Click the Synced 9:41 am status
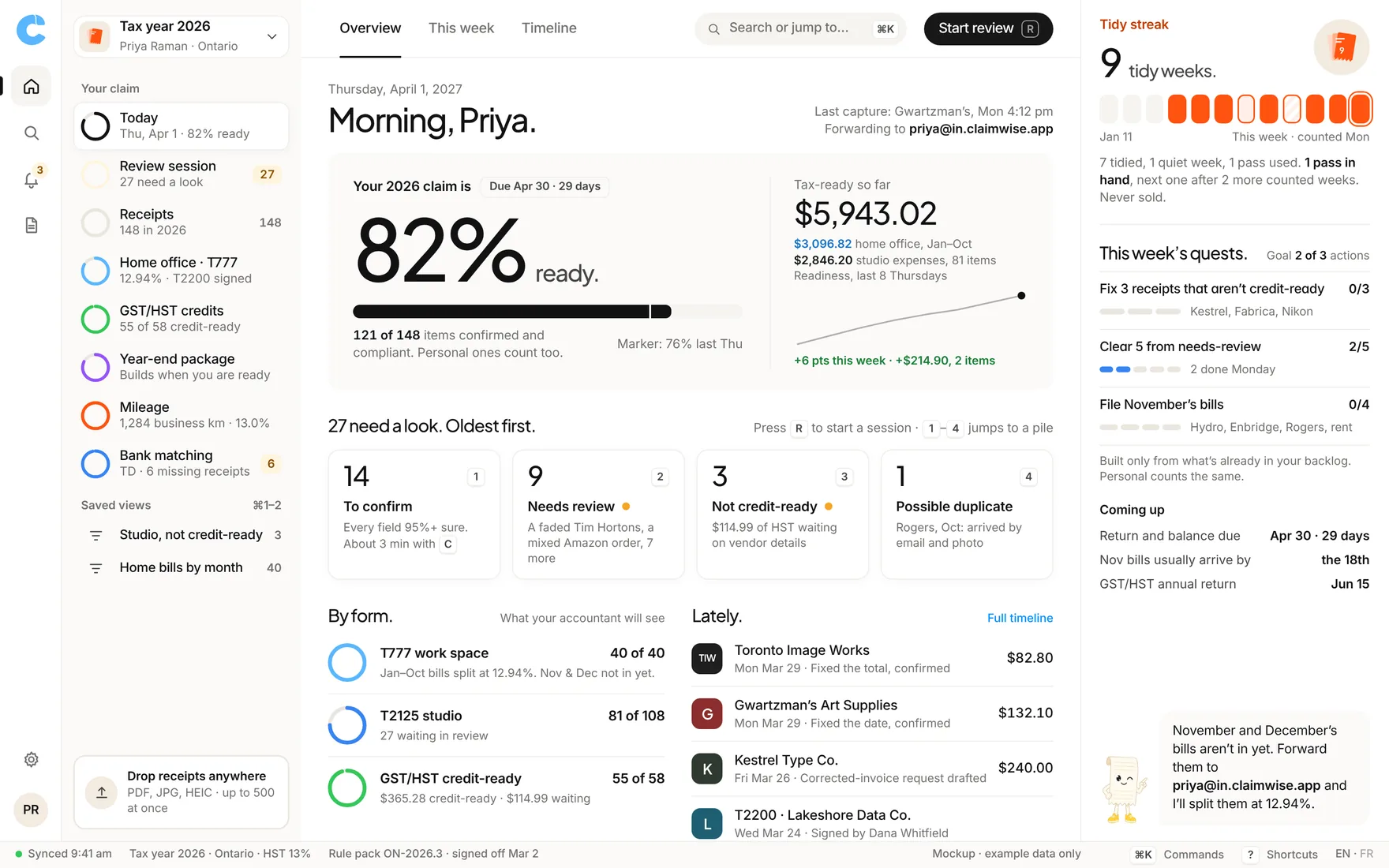This screenshot has height=868, width=1389. tap(63, 854)
